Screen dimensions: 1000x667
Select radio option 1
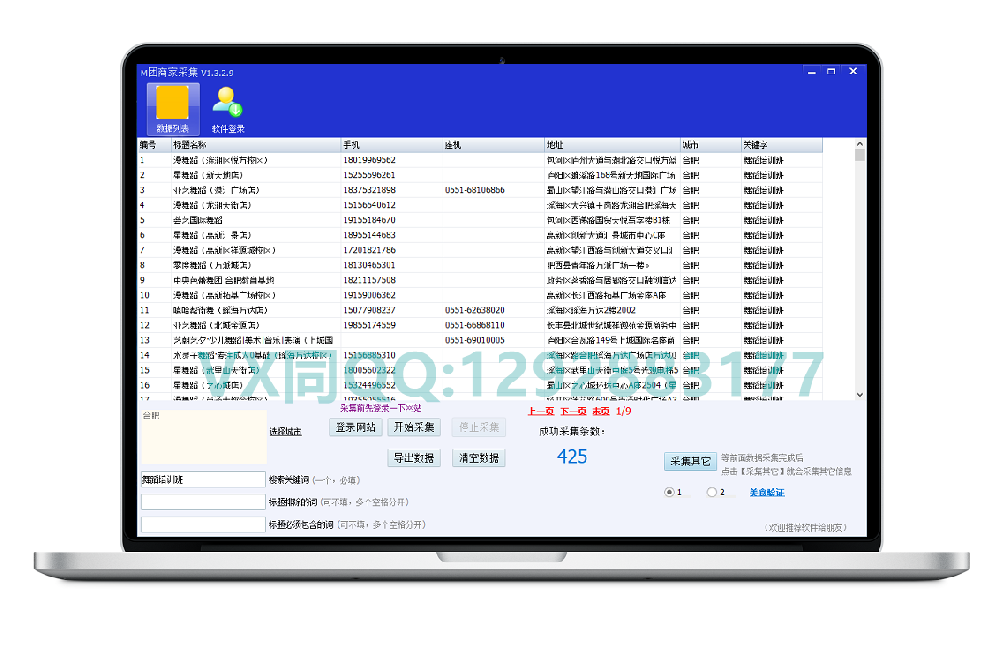(x=669, y=492)
